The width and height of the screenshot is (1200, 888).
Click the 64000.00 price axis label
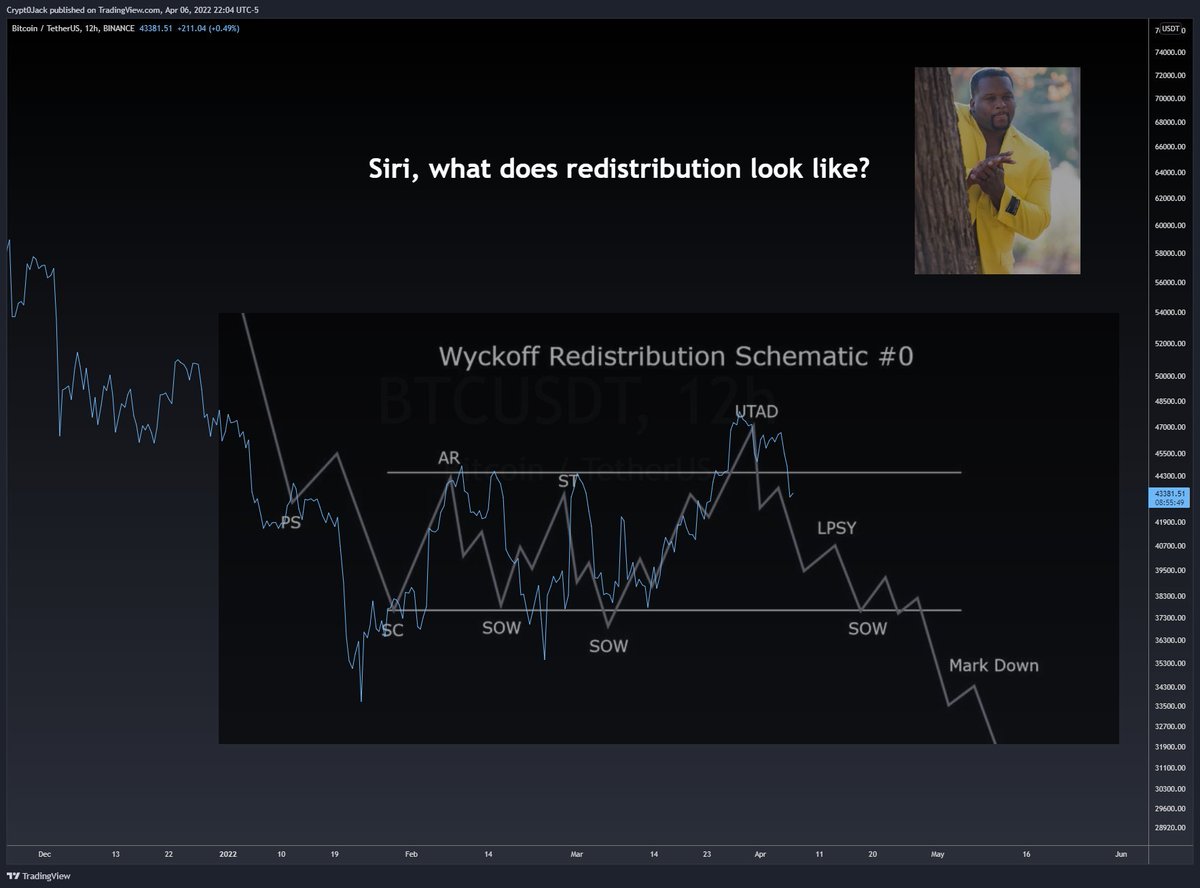[1170, 173]
